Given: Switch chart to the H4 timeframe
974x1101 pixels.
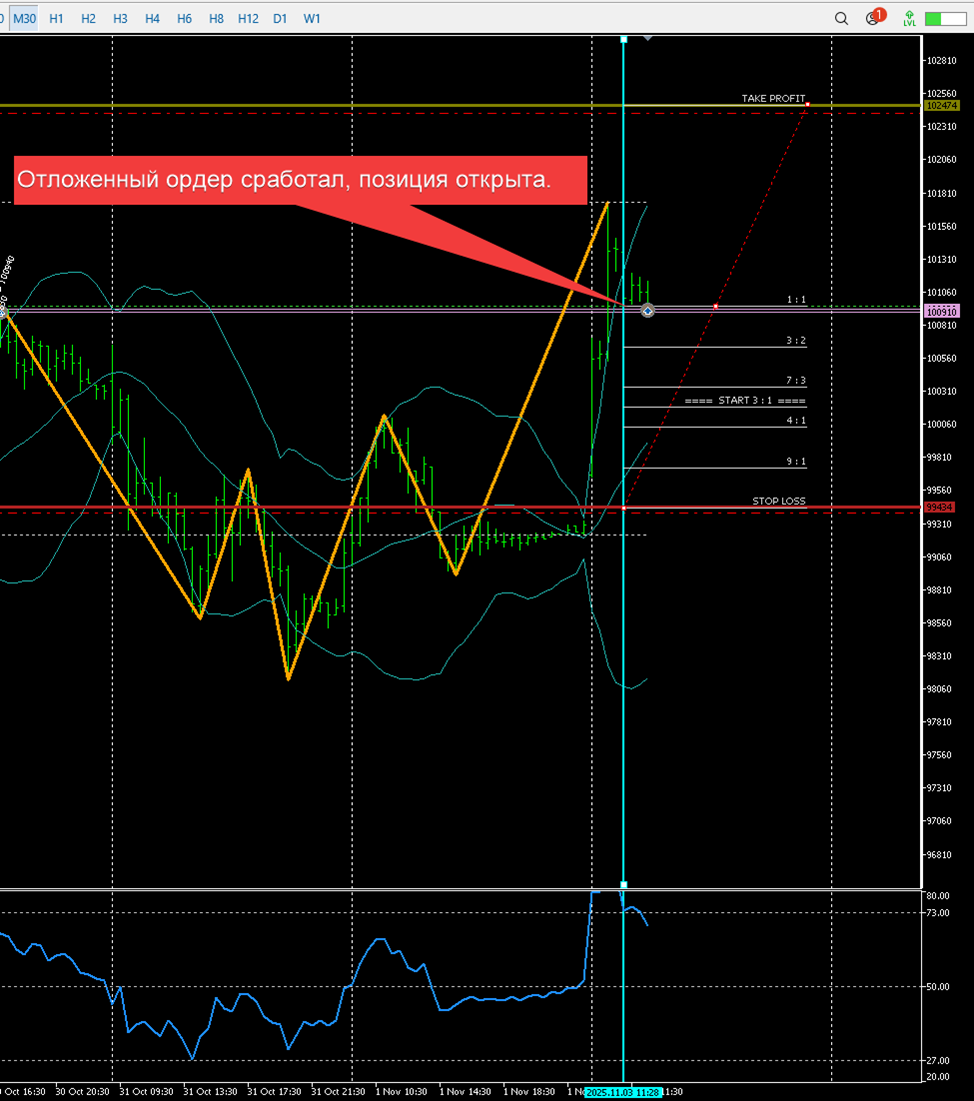Looking at the screenshot, I should [x=152, y=18].
